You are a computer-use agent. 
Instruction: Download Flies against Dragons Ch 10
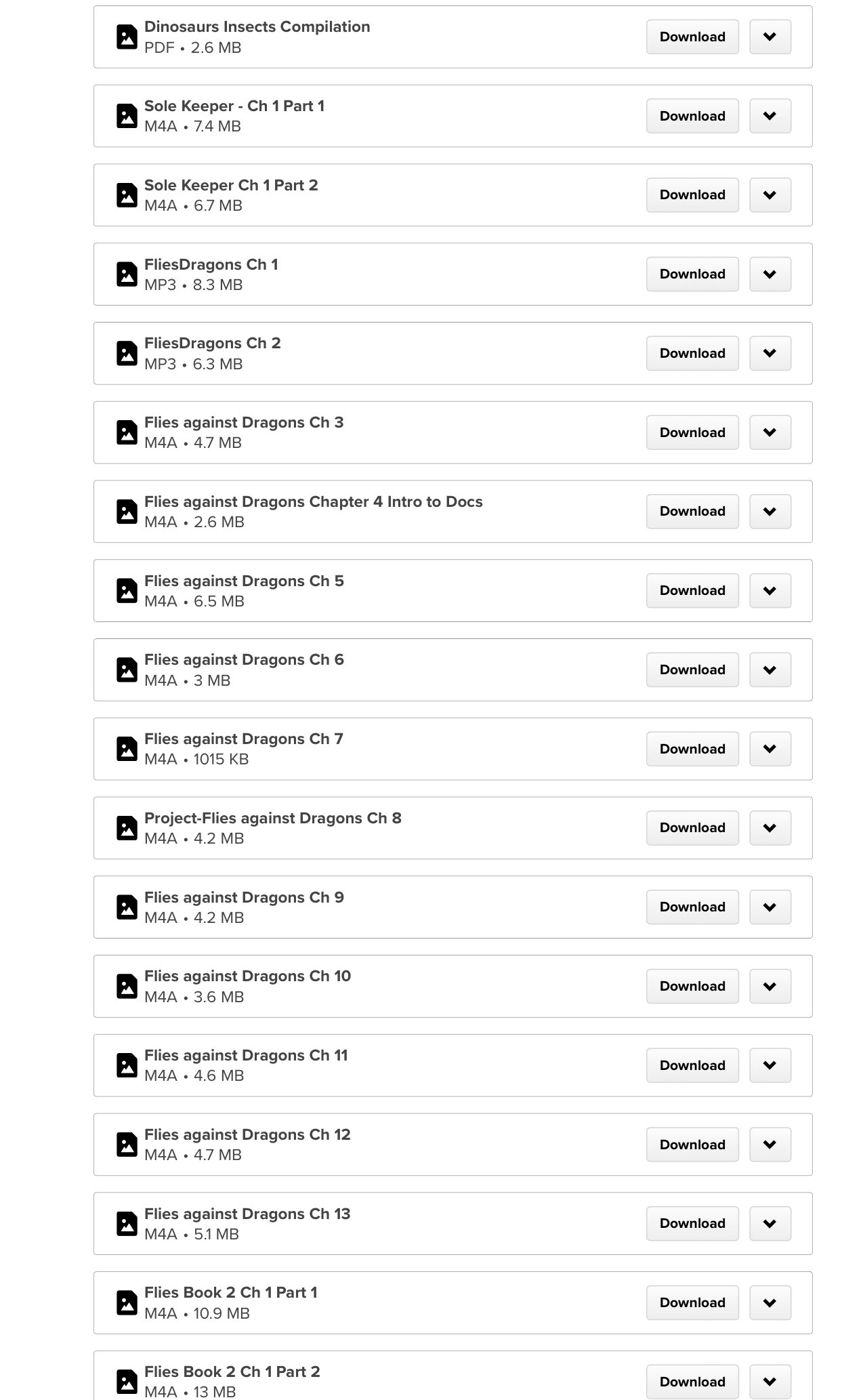[x=692, y=986]
